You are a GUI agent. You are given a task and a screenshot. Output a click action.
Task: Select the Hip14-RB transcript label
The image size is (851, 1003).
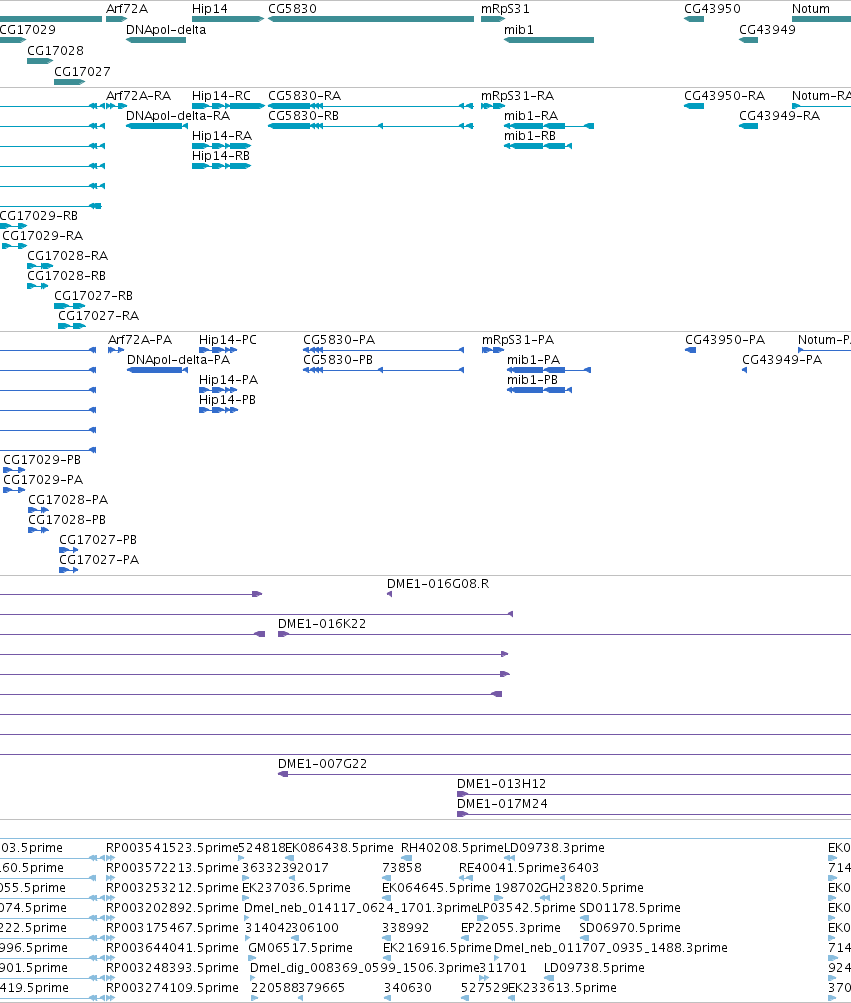pos(221,156)
